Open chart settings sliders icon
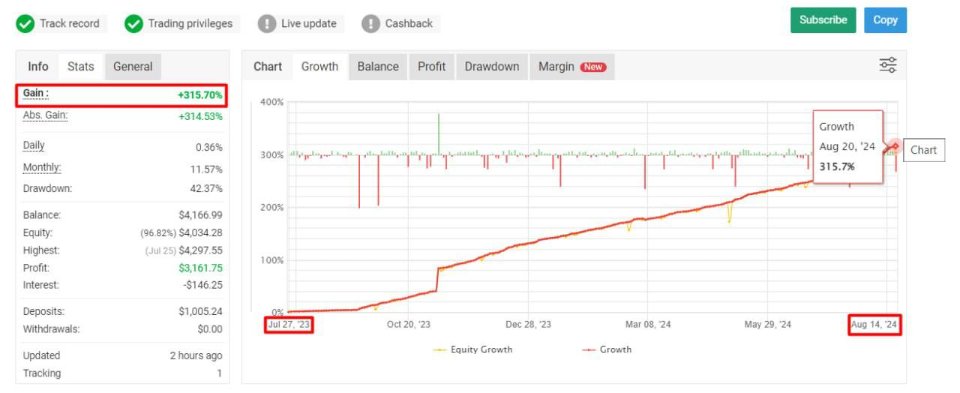The image size is (960, 393). [x=888, y=65]
